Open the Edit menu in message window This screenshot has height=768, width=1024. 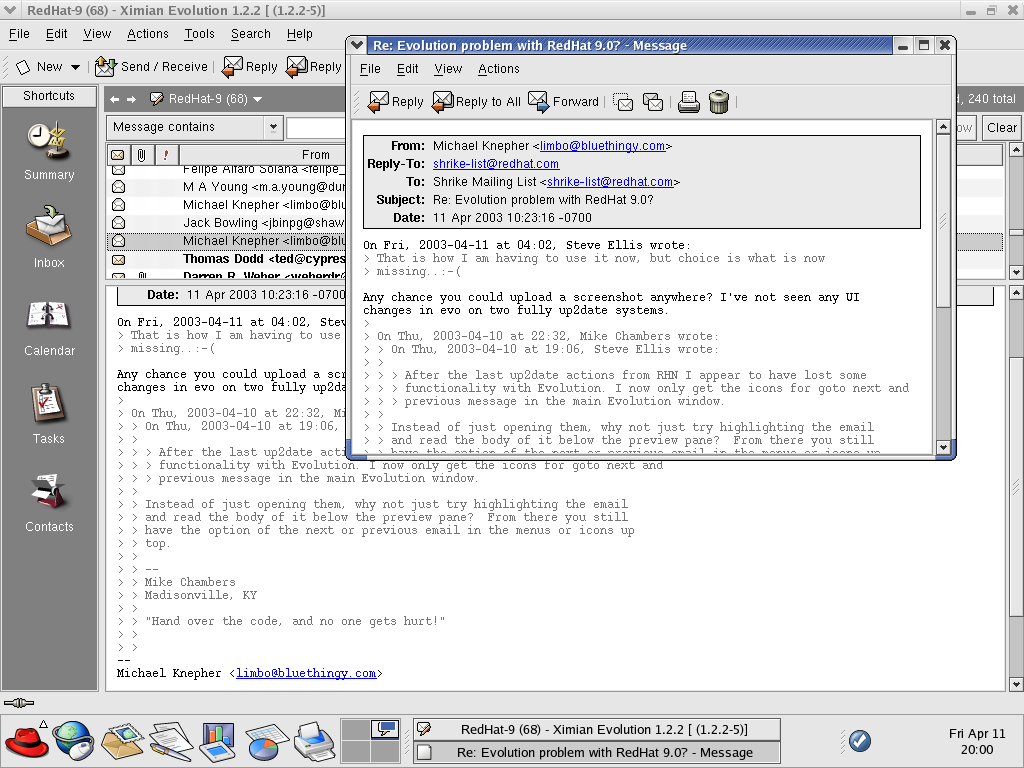408,69
